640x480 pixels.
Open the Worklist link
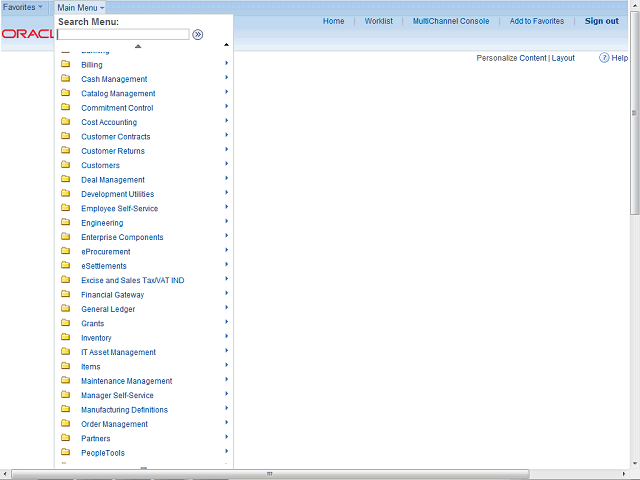click(x=379, y=21)
